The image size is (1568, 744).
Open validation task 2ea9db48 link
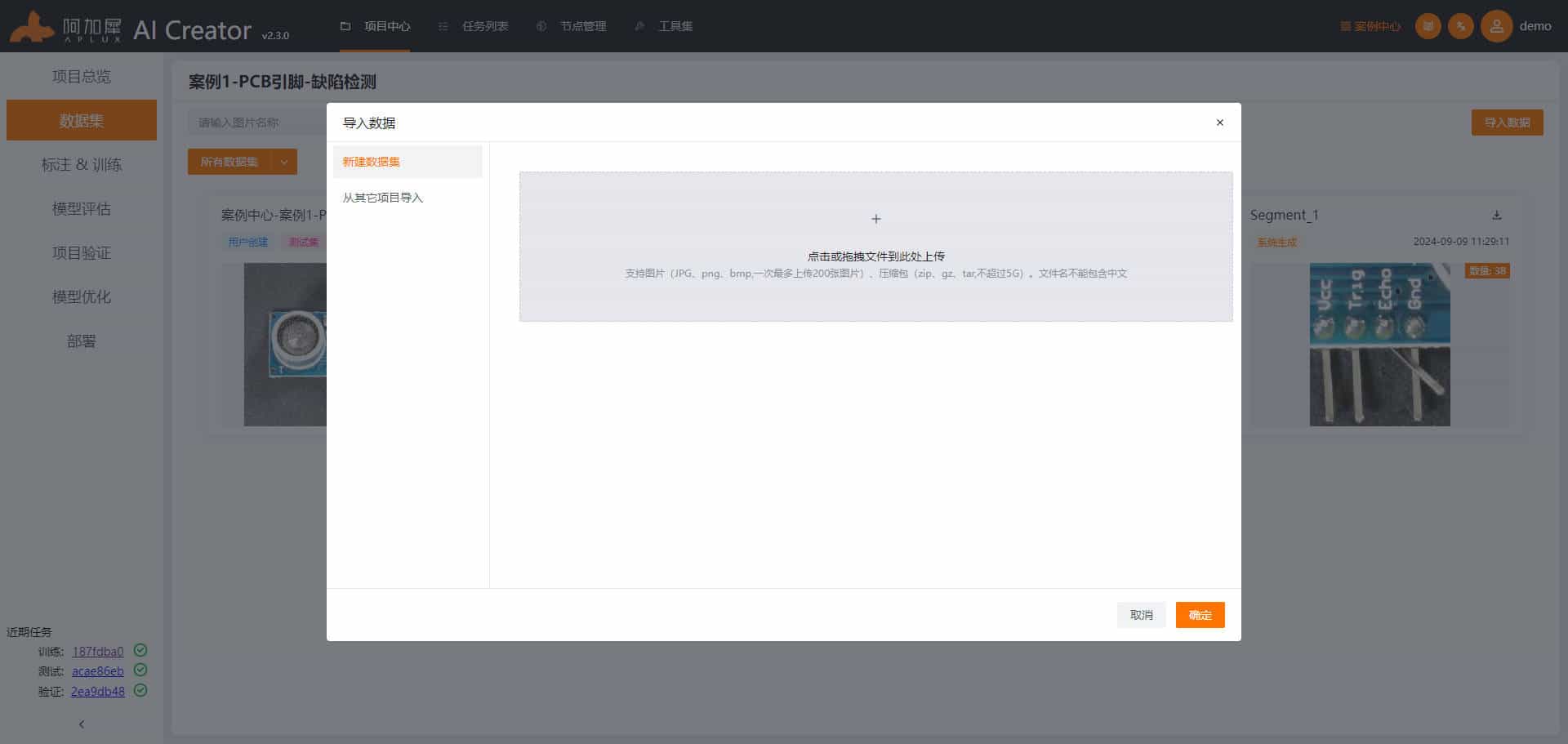(98, 691)
